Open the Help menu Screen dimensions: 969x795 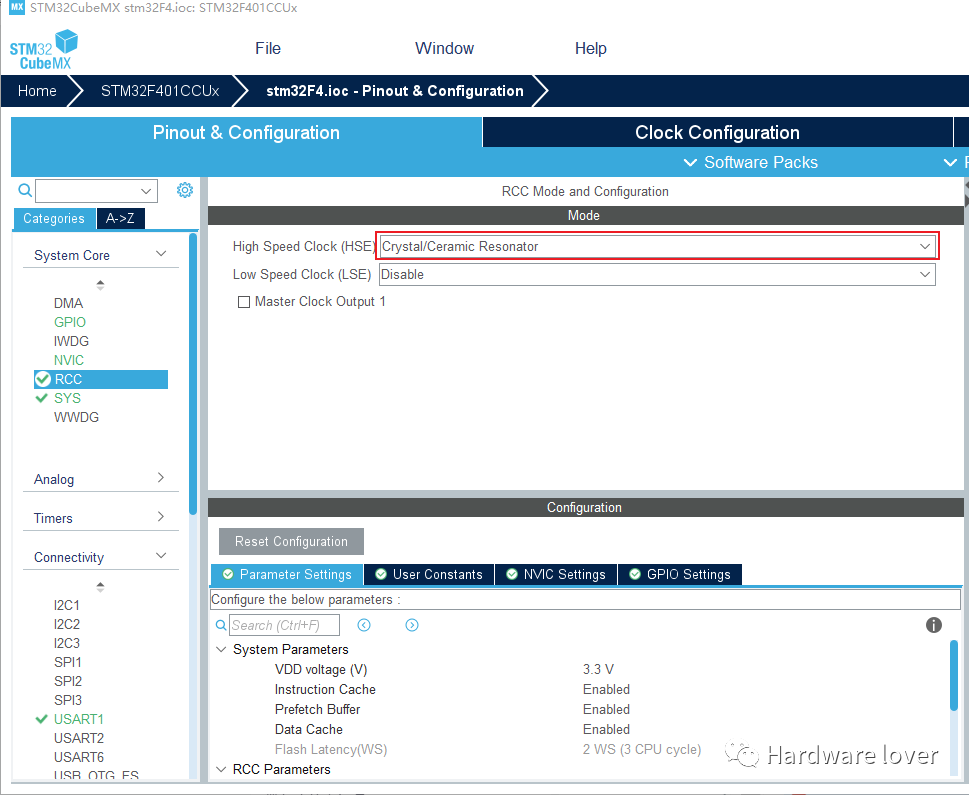591,48
